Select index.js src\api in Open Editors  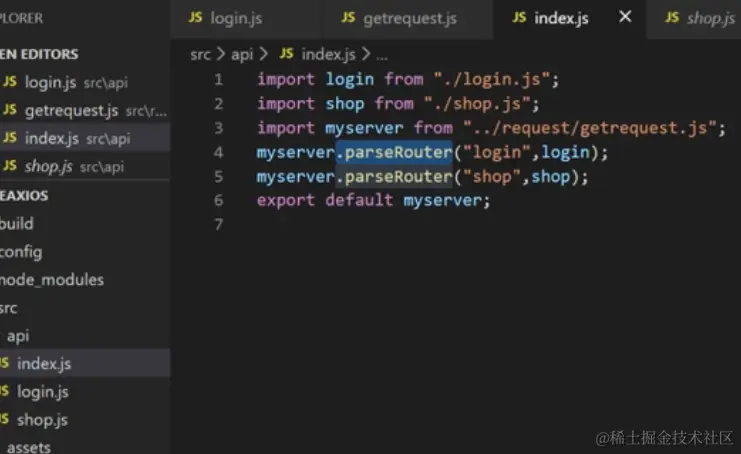coord(85,138)
